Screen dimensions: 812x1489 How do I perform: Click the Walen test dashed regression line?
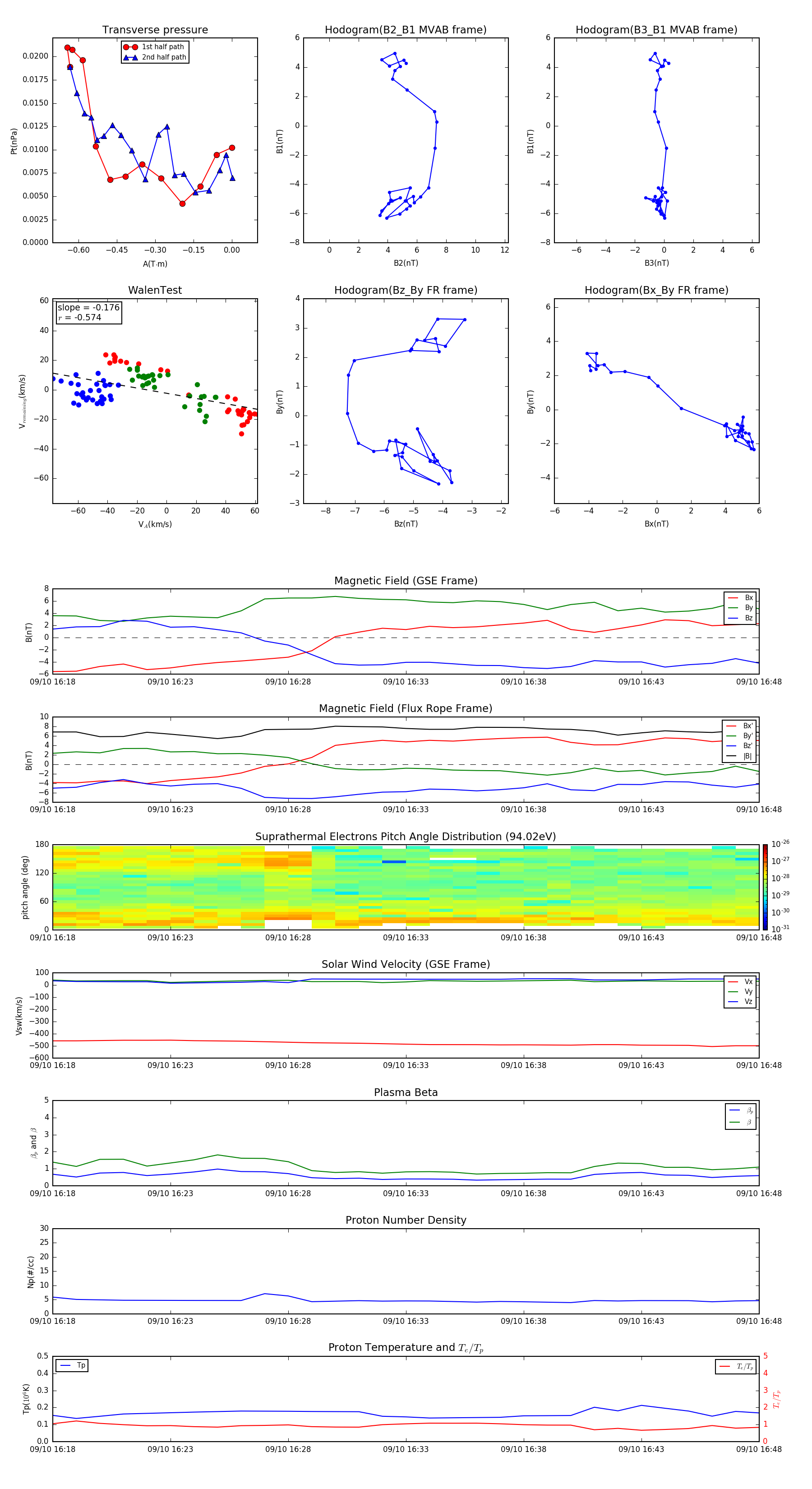coord(155,391)
